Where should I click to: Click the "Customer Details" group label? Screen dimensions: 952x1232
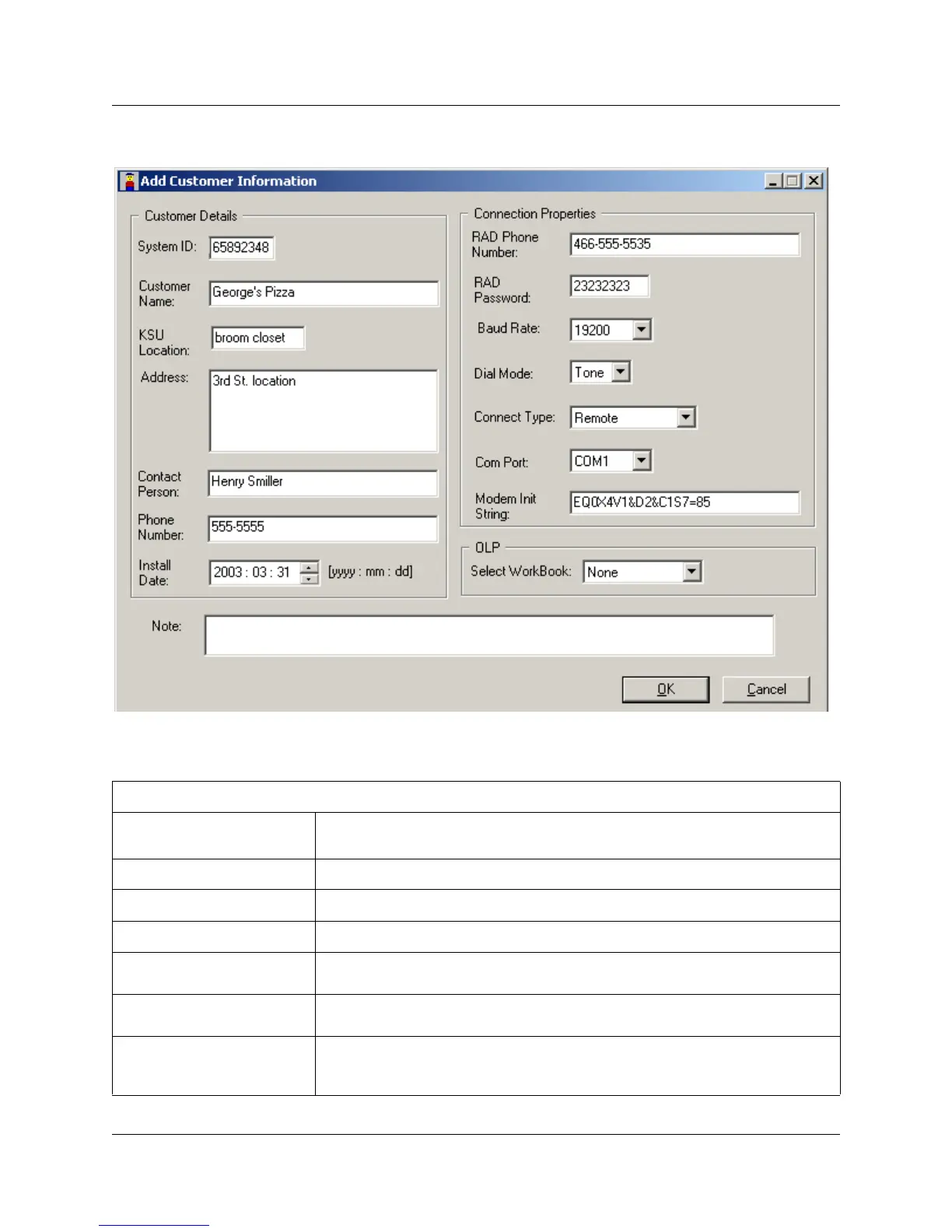click(x=191, y=216)
